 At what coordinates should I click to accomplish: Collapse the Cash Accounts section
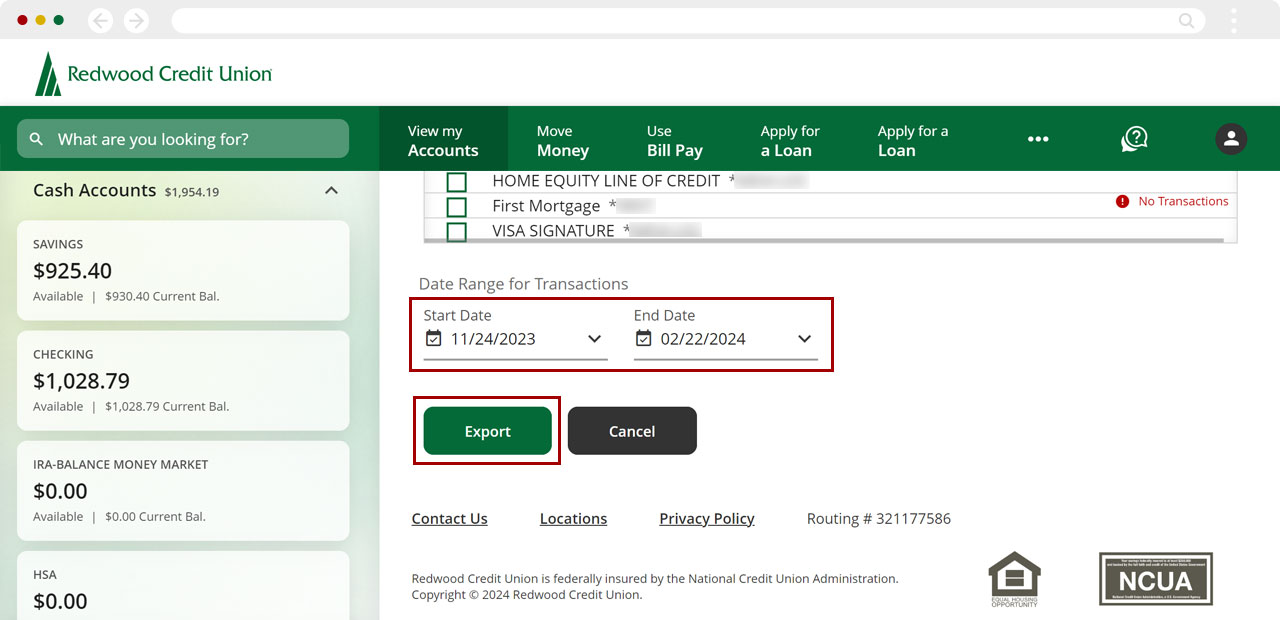(x=332, y=190)
